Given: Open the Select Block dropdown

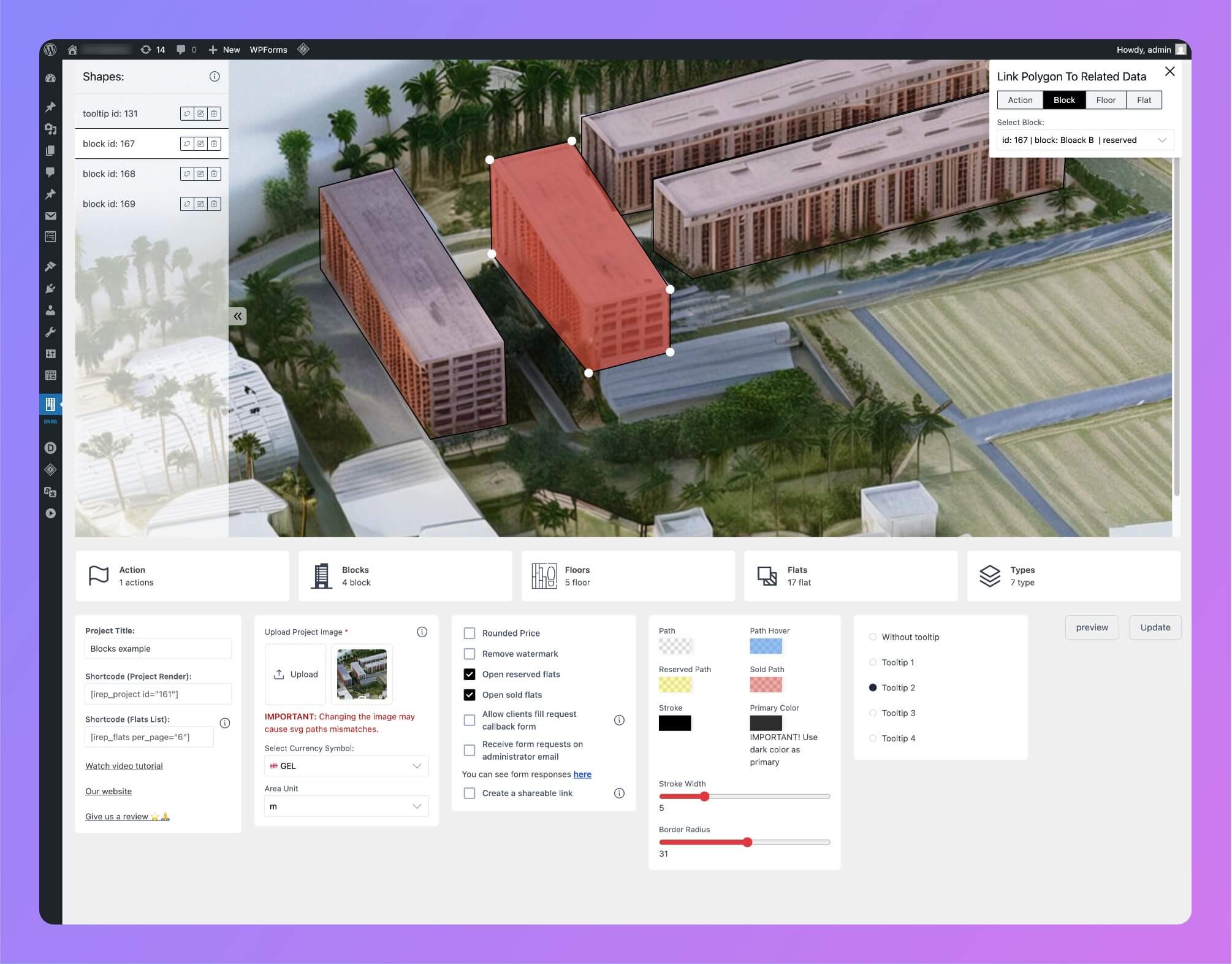Looking at the screenshot, I should coord(1084,140).
